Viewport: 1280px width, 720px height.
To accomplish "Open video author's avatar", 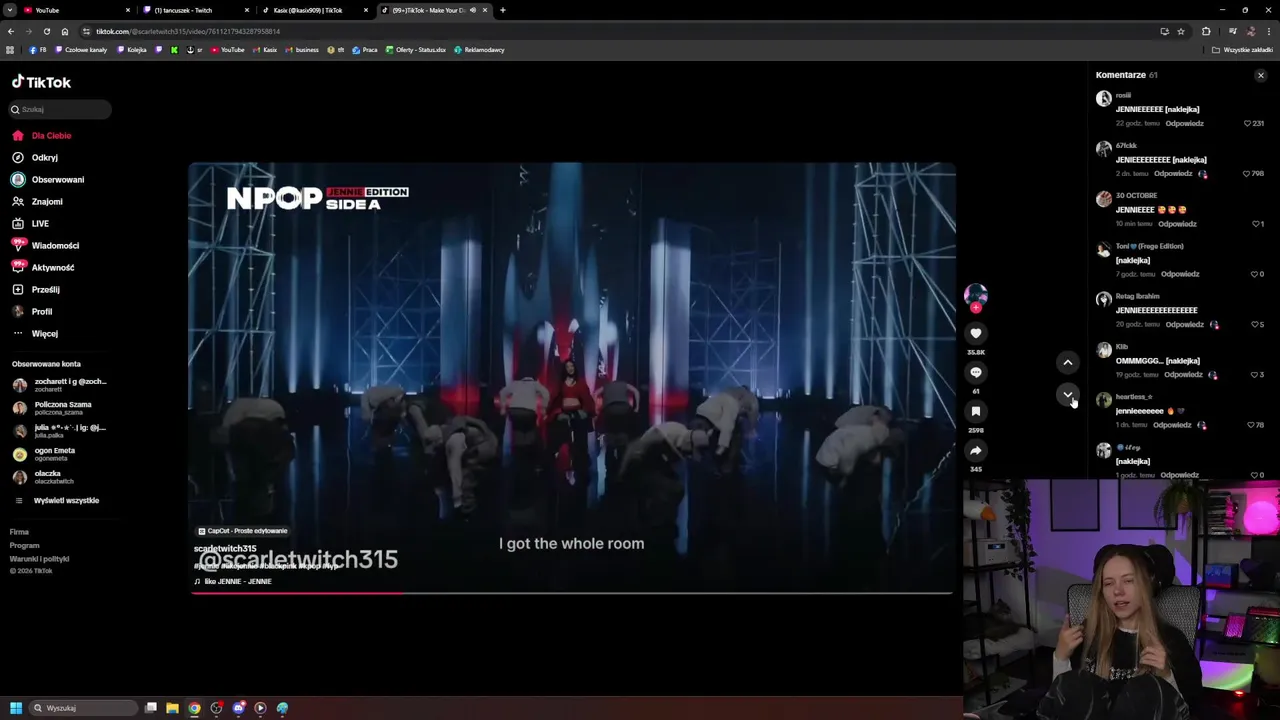I will [x=976, y=294].
